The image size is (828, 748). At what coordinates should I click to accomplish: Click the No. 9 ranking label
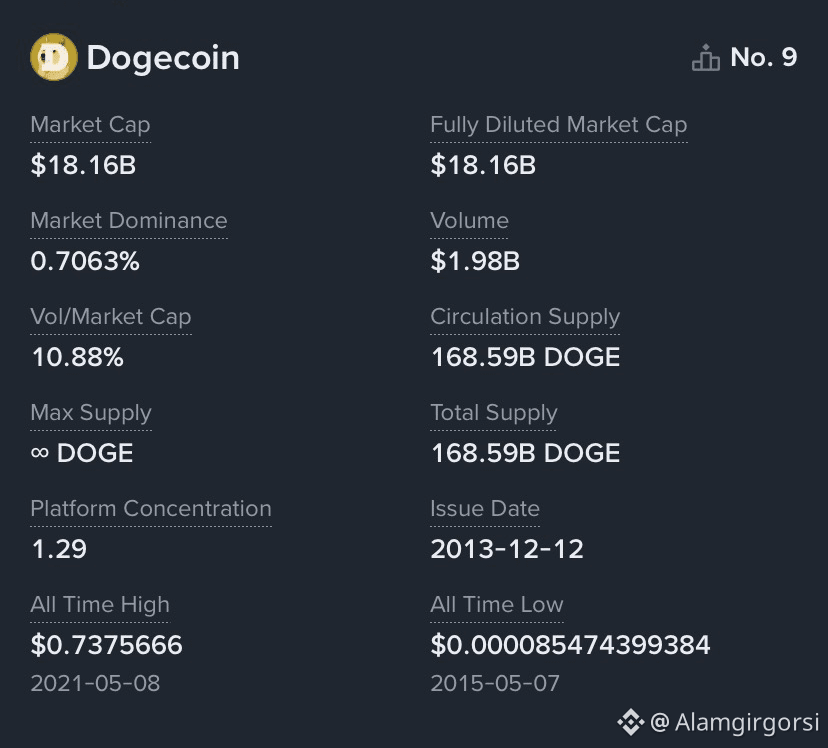pos(761,57)
